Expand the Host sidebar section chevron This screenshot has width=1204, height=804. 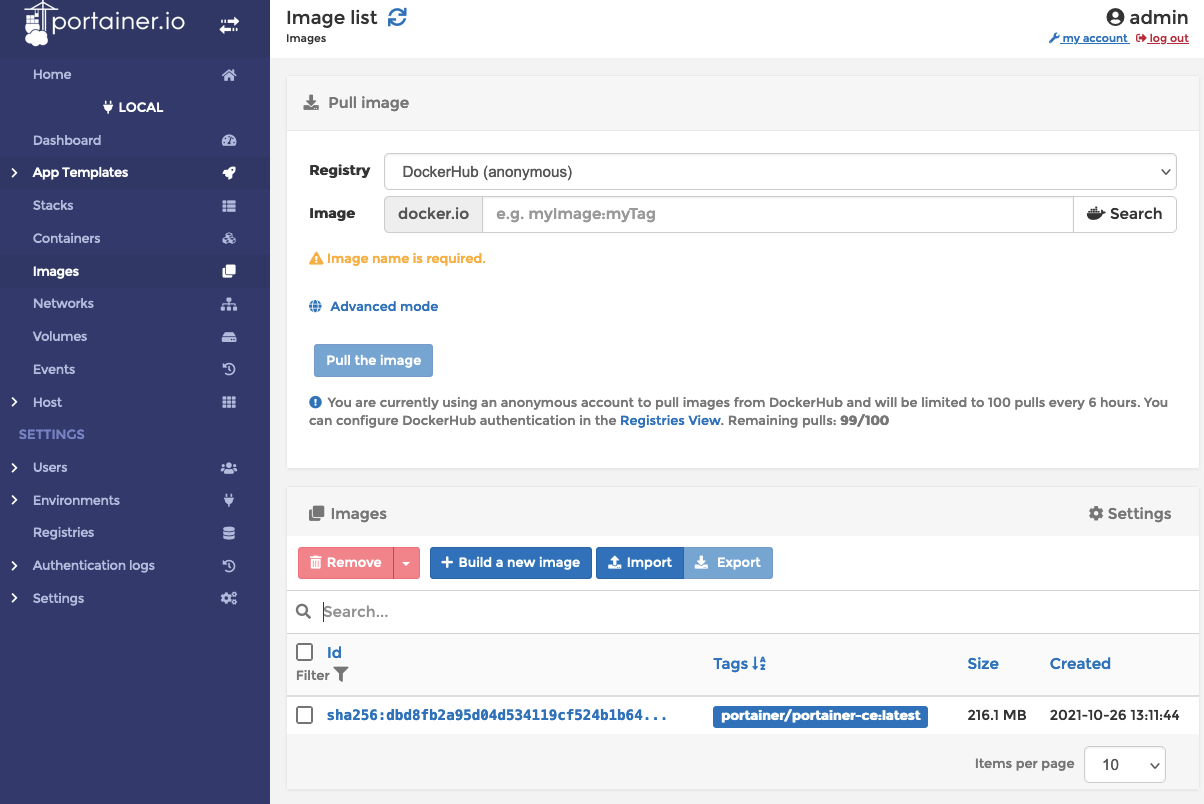15,403
